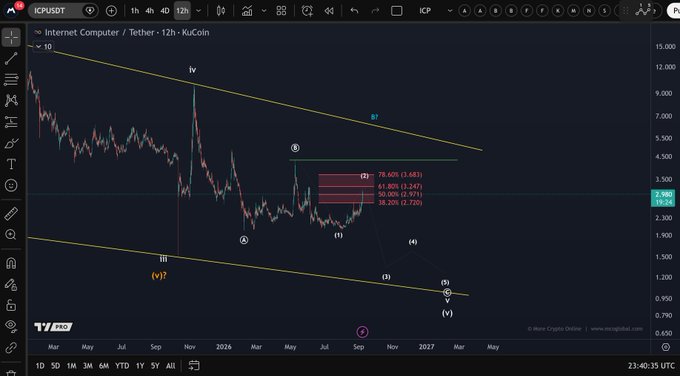Set date range to 1M
680x376 pixels.
click(72, 366)
